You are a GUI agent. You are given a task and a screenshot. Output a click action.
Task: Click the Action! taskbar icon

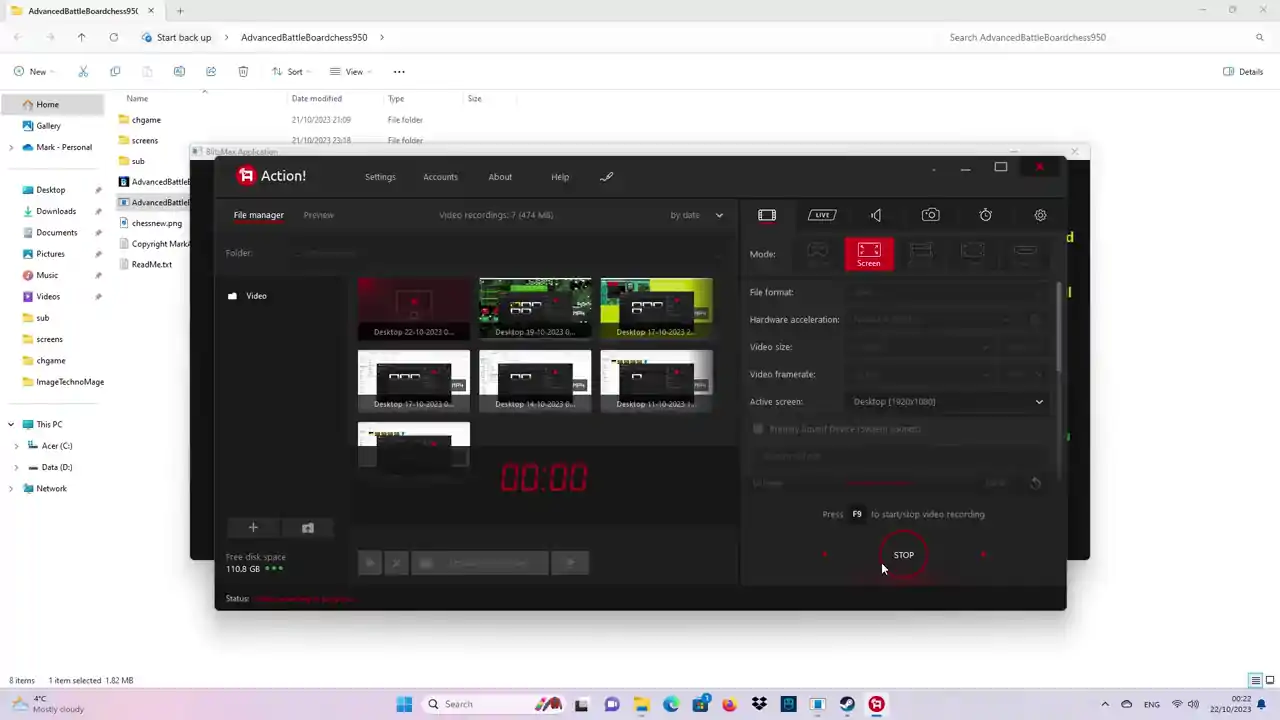876,704
